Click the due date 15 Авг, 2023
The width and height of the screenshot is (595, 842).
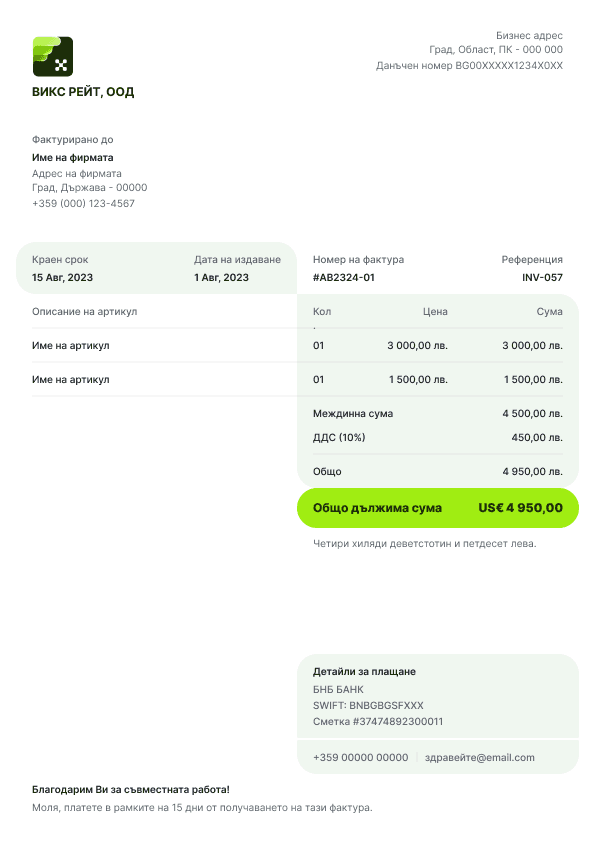pyautogui.click(x=62, y=278)
